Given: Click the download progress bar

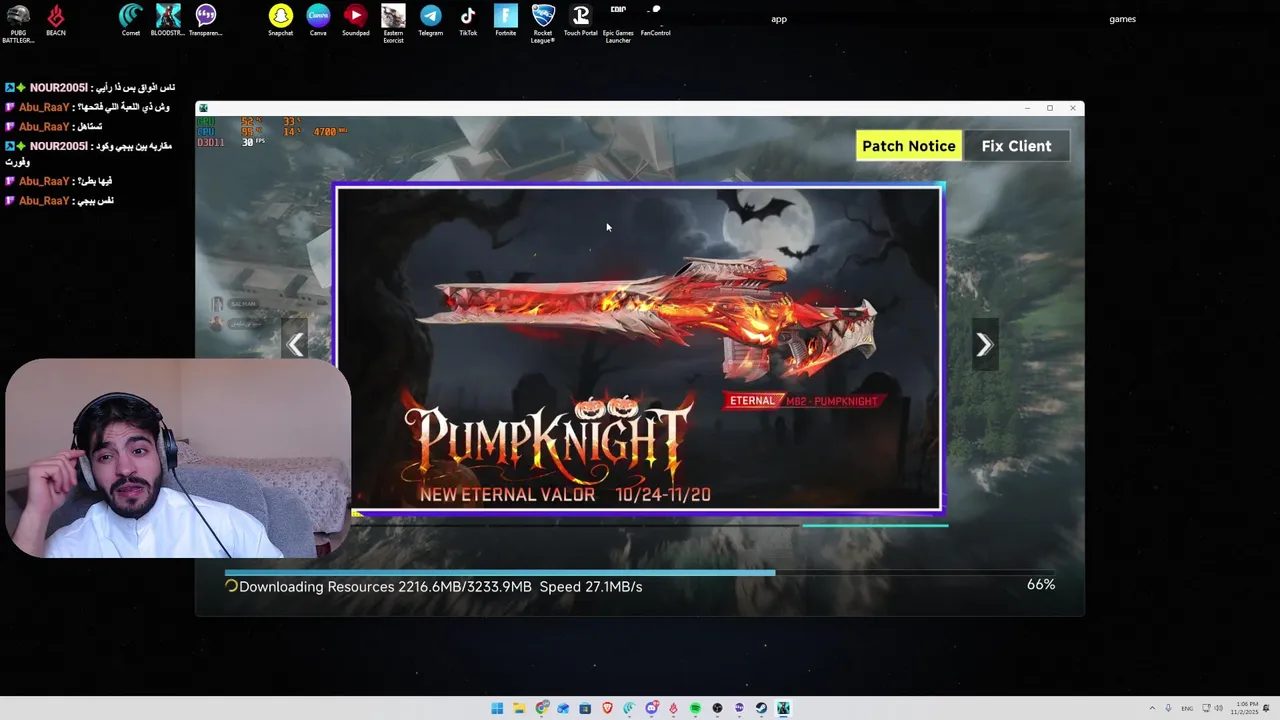Looking at the screenshot, I should 640,573.
